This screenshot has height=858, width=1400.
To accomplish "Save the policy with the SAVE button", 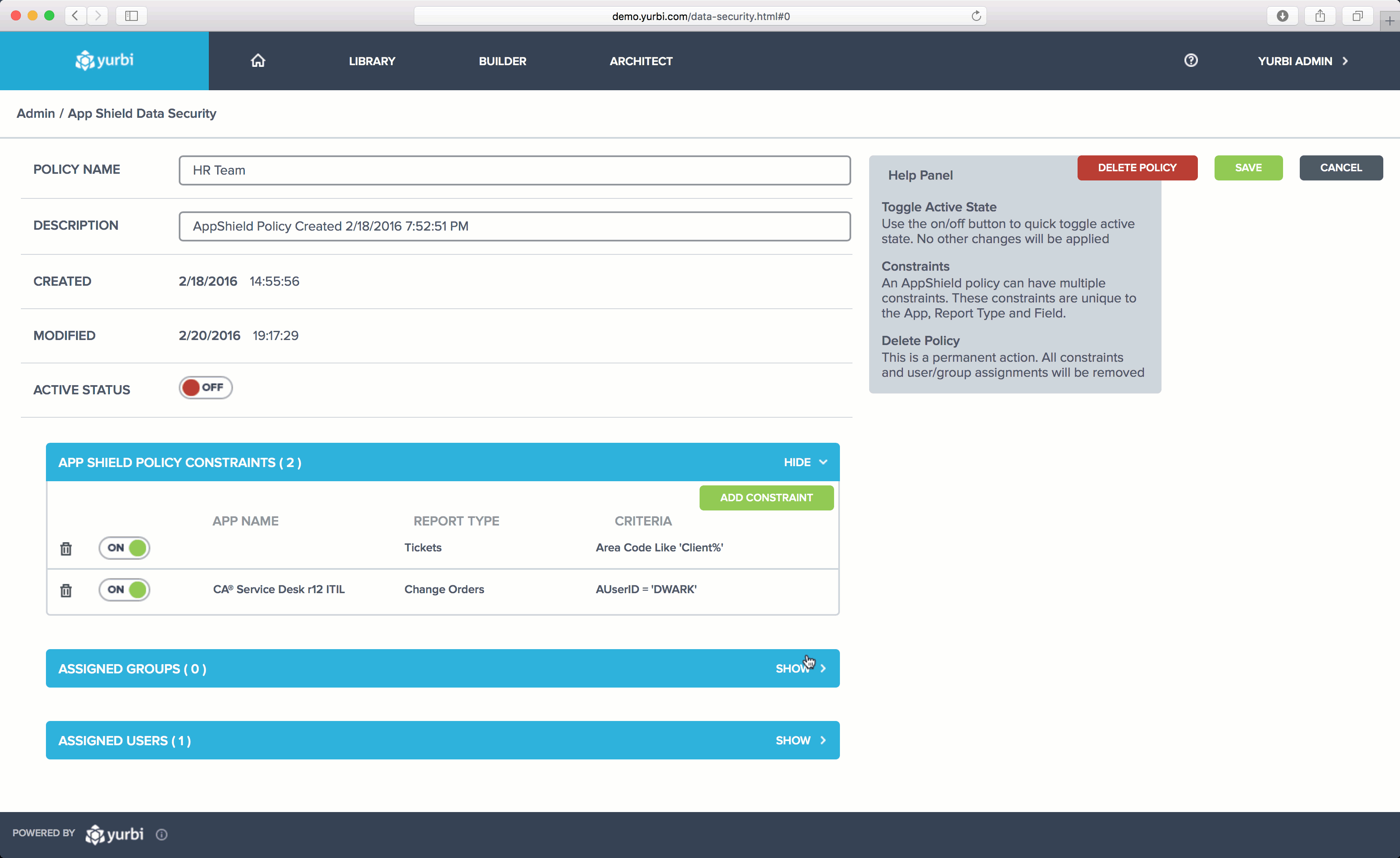I will coord(1248,168).
